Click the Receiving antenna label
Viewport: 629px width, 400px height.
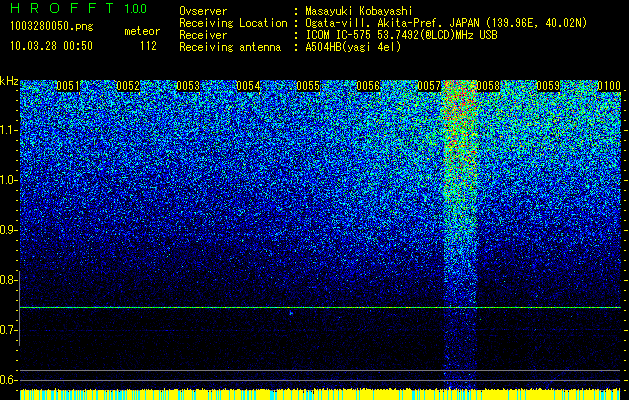[x=230, y=47]
